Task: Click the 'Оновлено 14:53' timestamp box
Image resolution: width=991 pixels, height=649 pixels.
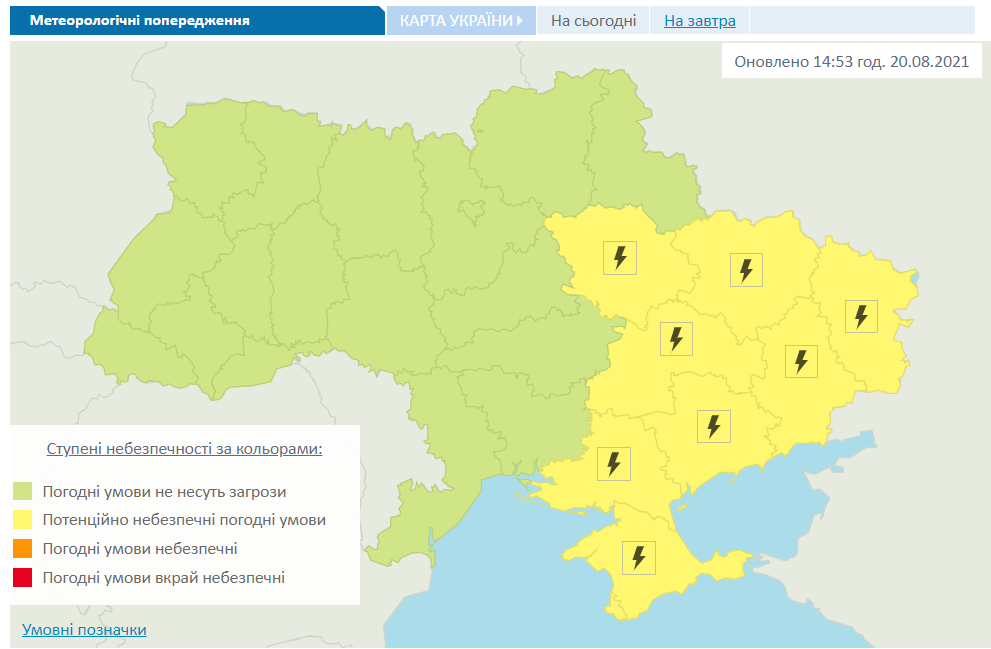Action: point(851,62)
